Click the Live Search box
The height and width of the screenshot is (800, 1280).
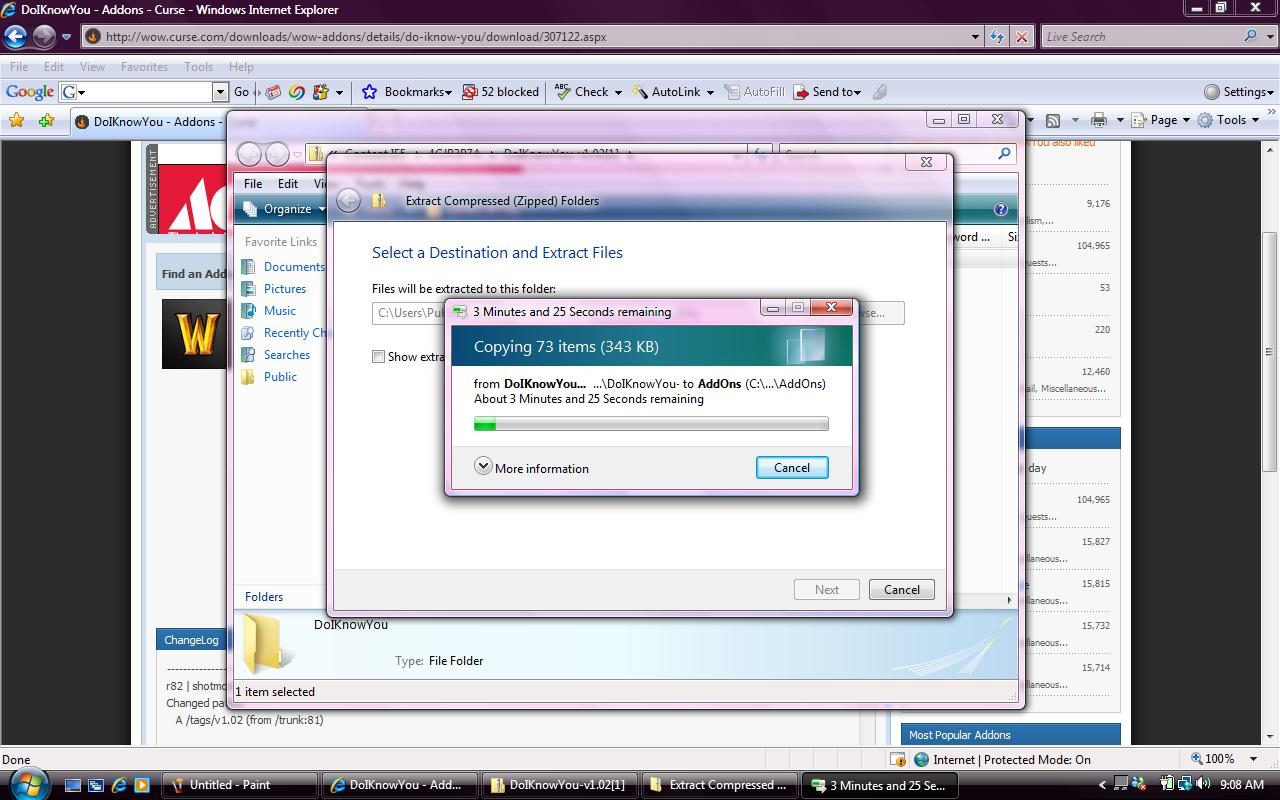[1140, 37]
